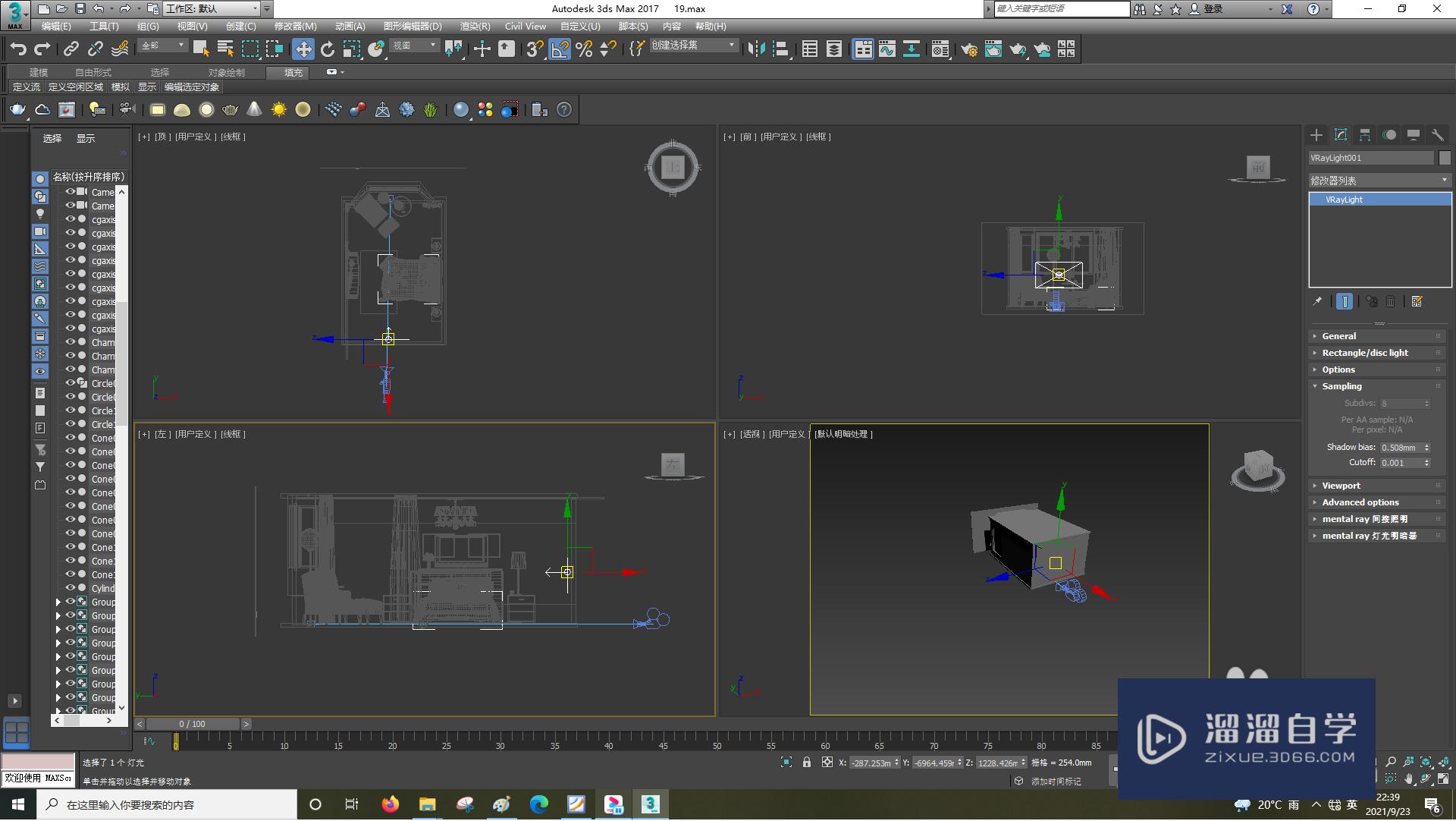
Task: Toggle visibility of Circle layer
Action: coord(69,383)
